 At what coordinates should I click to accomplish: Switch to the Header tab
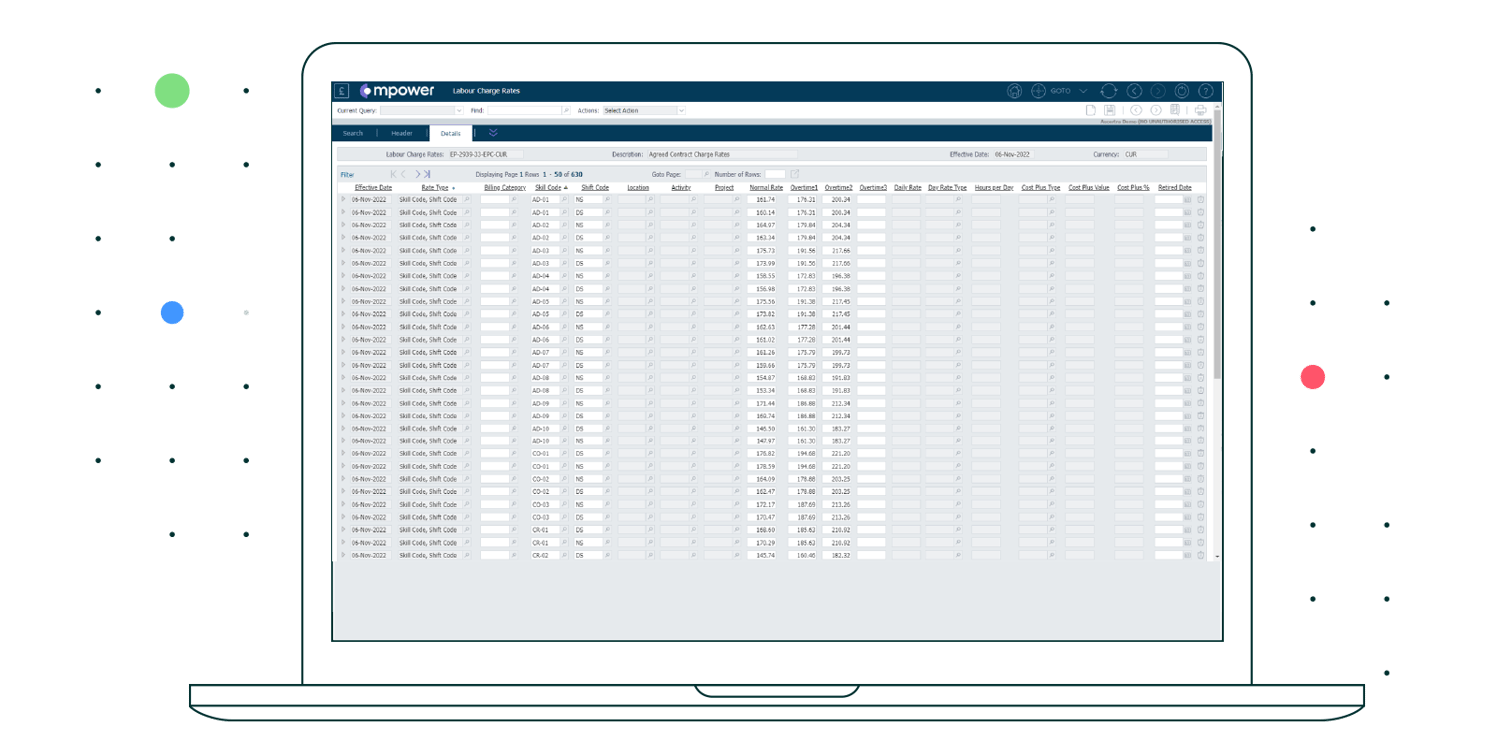point(401,133)
